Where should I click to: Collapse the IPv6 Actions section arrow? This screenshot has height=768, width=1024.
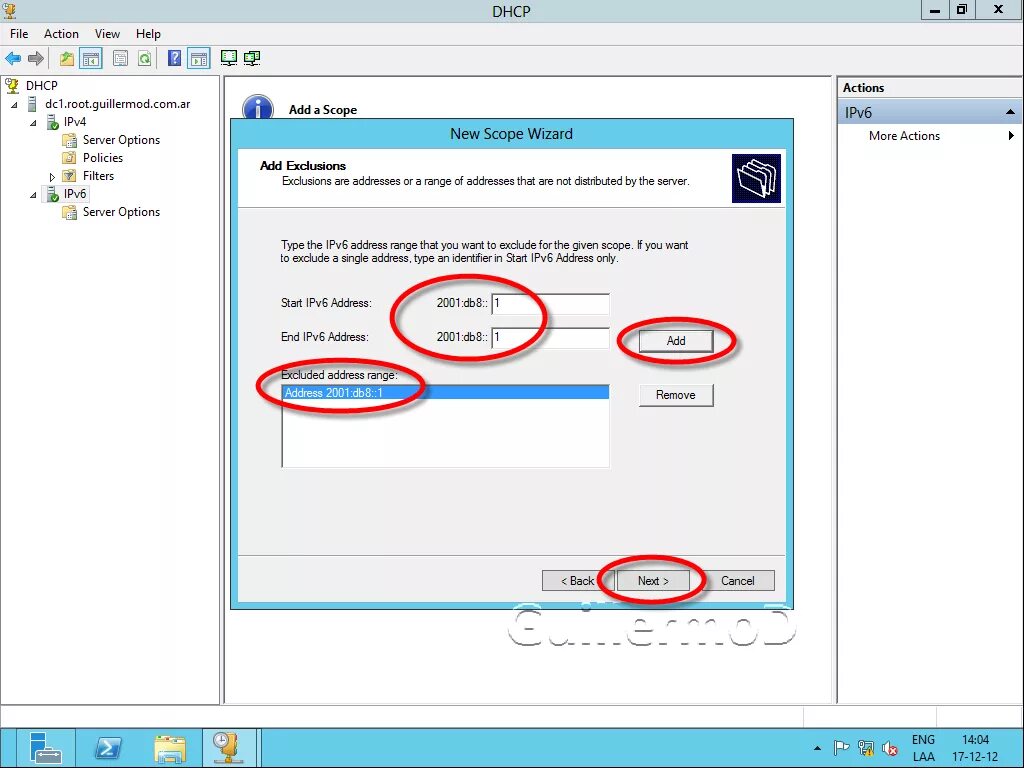[1010, 112]
